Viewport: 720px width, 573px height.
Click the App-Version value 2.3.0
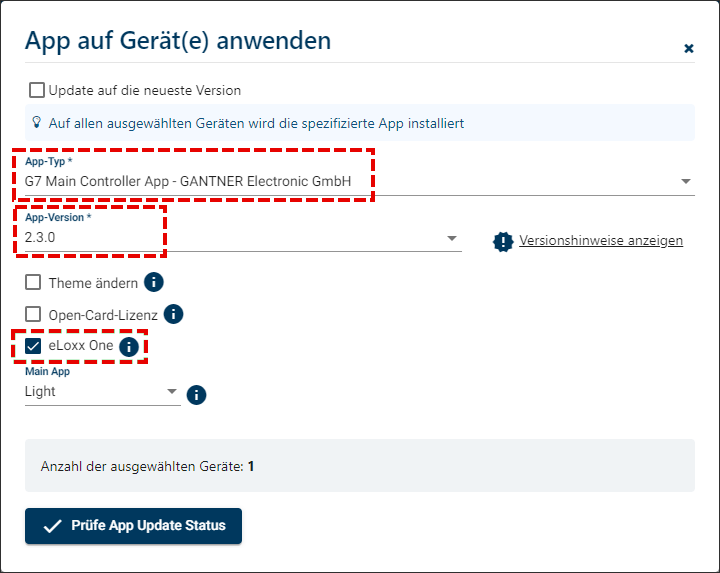pyautogui.click(x=40, y=237)
